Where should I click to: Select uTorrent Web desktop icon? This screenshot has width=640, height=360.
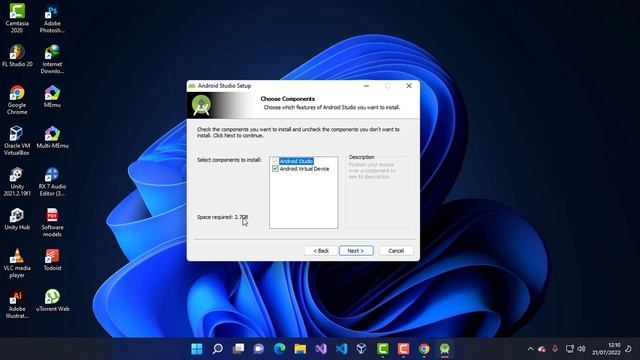pyautogui.click(x=52, y=301)
